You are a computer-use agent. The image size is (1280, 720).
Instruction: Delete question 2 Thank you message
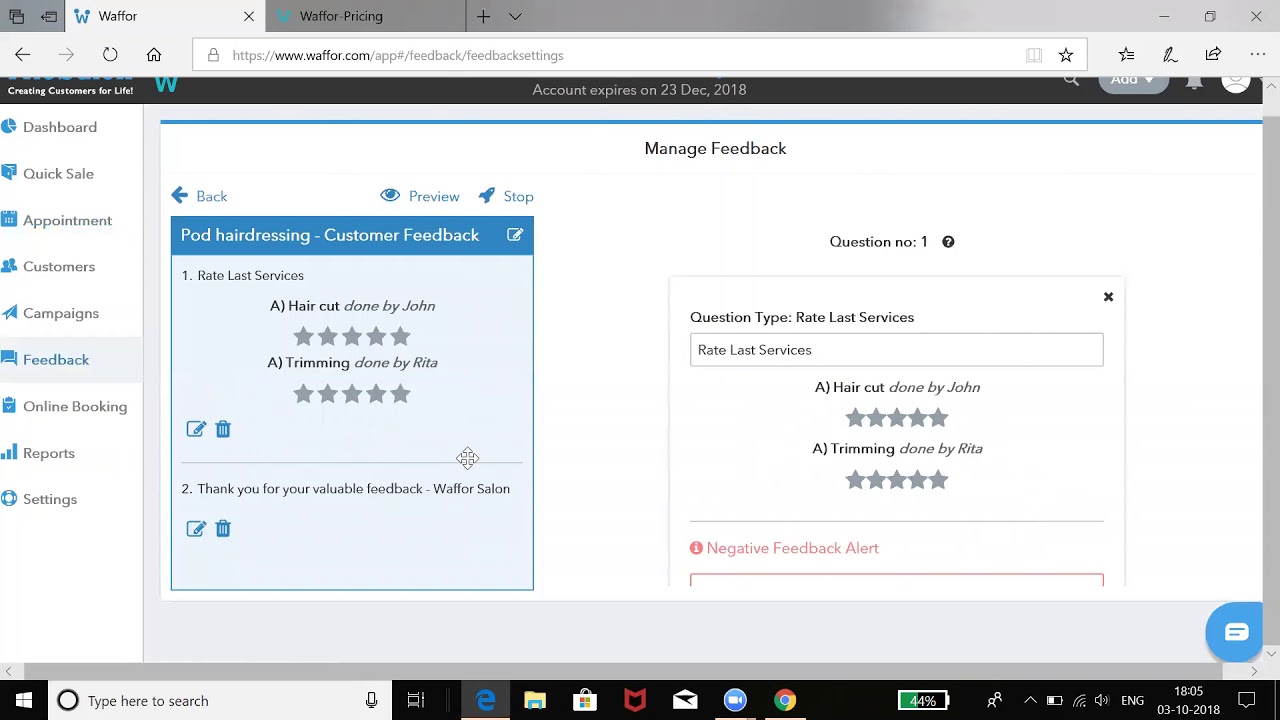(223, 529)
